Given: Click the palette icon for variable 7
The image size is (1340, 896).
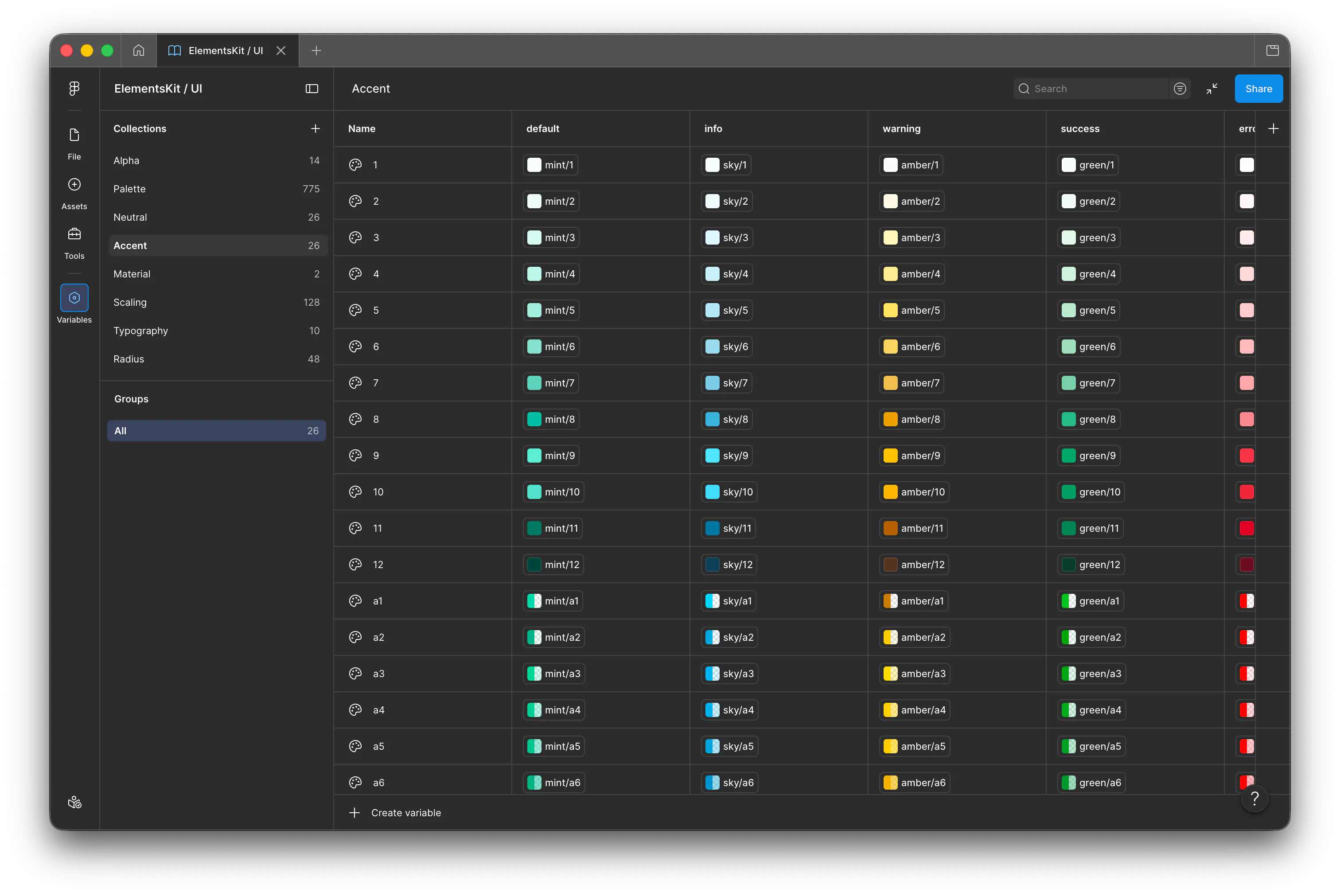Looking at the screenshot, I should [x=355, y=383].
